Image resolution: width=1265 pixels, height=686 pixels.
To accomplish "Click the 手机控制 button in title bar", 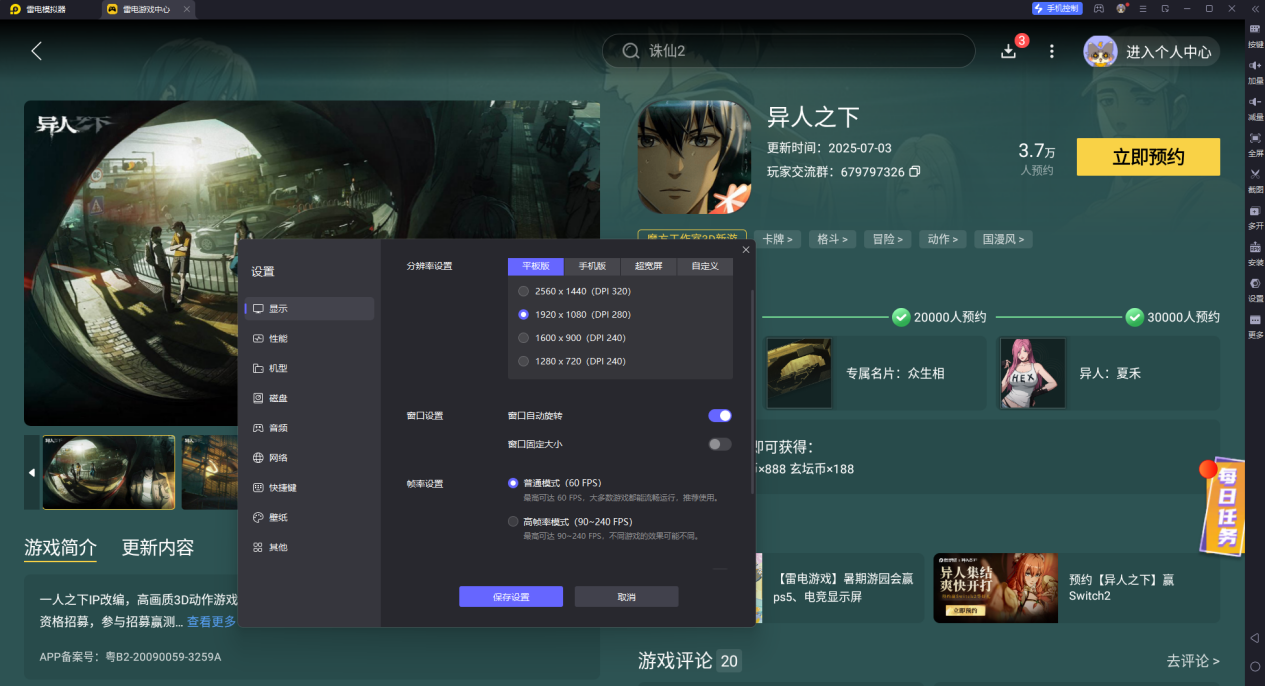I will (1057, 8).
